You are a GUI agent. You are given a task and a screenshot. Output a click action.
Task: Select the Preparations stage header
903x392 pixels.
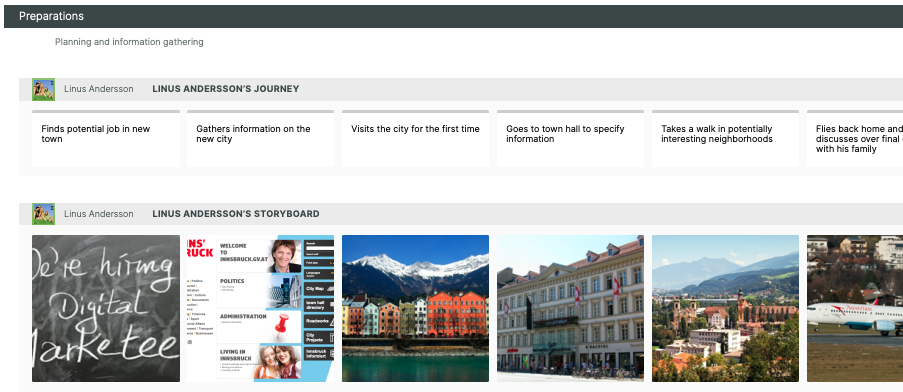coord(453,16)
